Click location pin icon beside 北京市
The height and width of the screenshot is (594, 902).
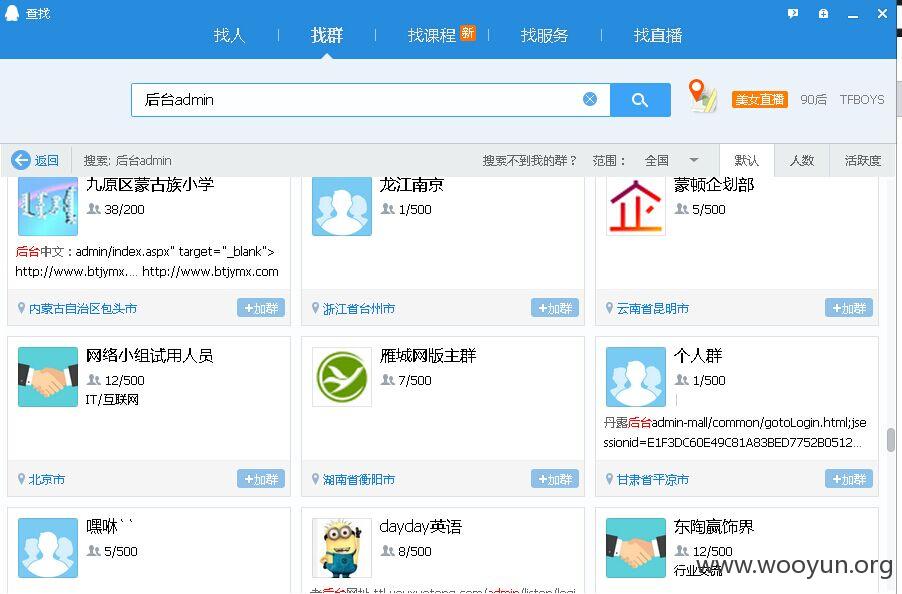[21, 479]
